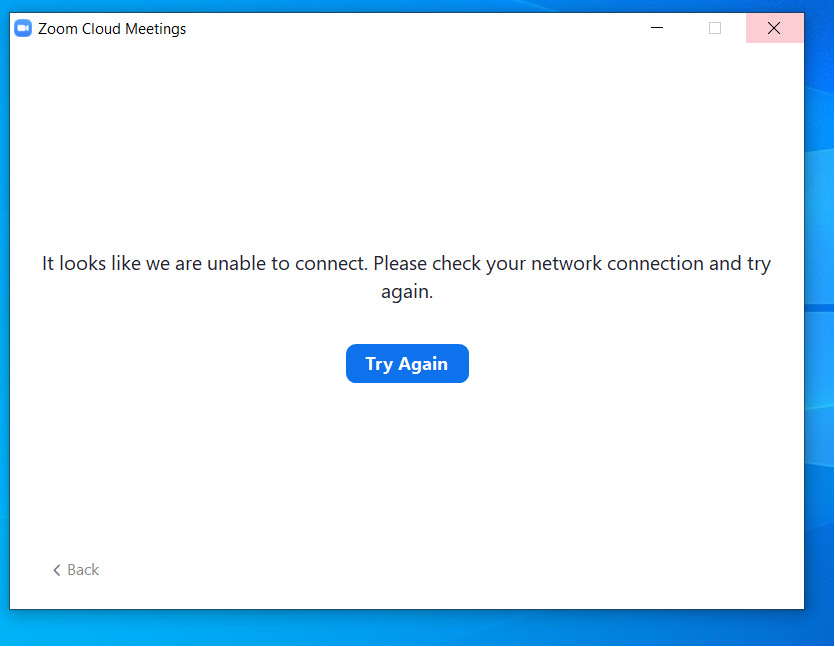835x647 pixels.
Task: Go back using the Back link
Action: 82,570
